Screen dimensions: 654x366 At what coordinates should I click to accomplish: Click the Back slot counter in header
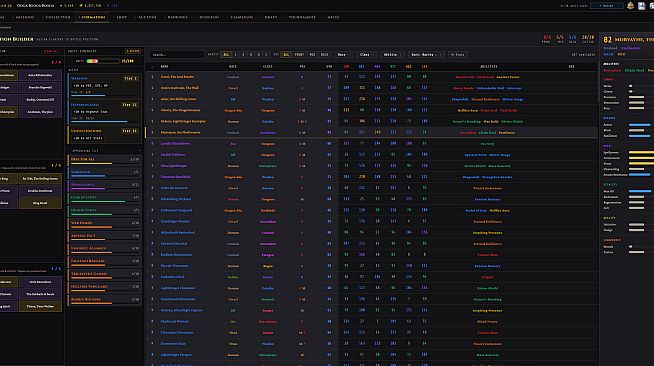(573, 39)
